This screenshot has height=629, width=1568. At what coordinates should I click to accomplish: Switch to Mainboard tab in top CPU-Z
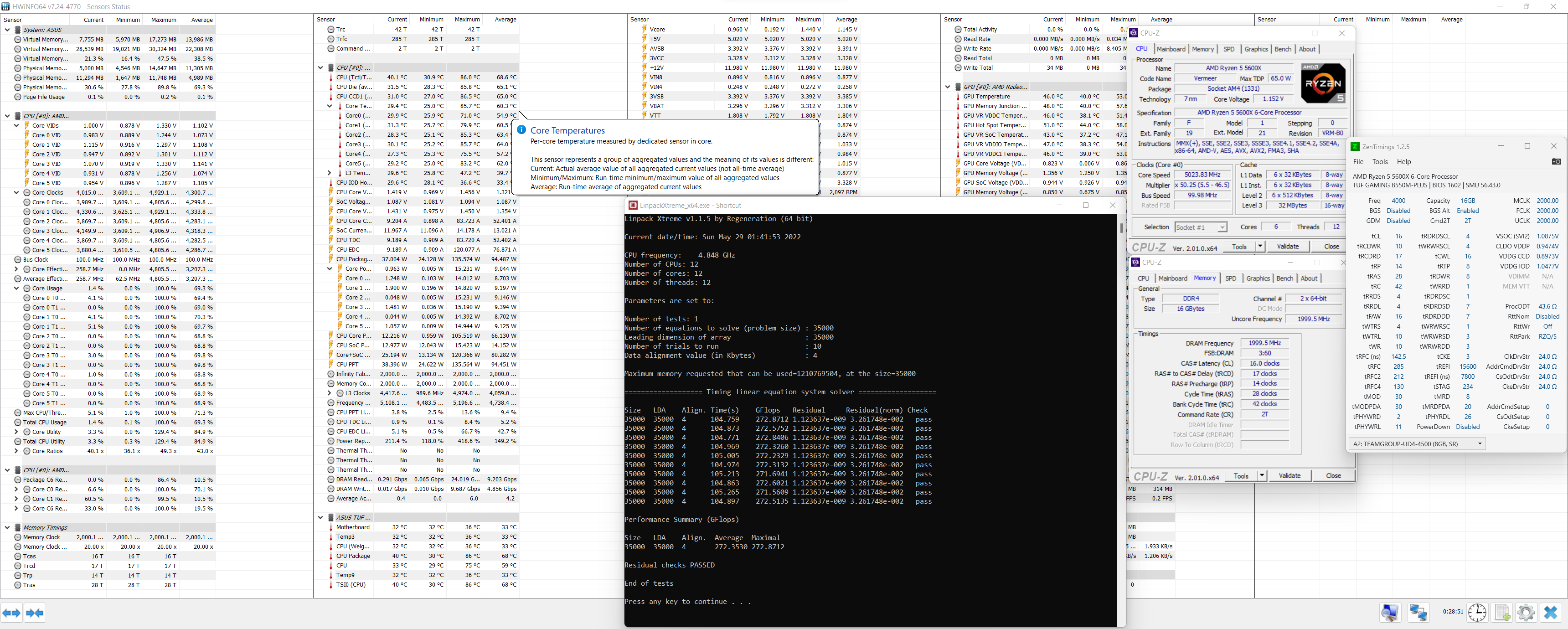tap(1171, 49)
